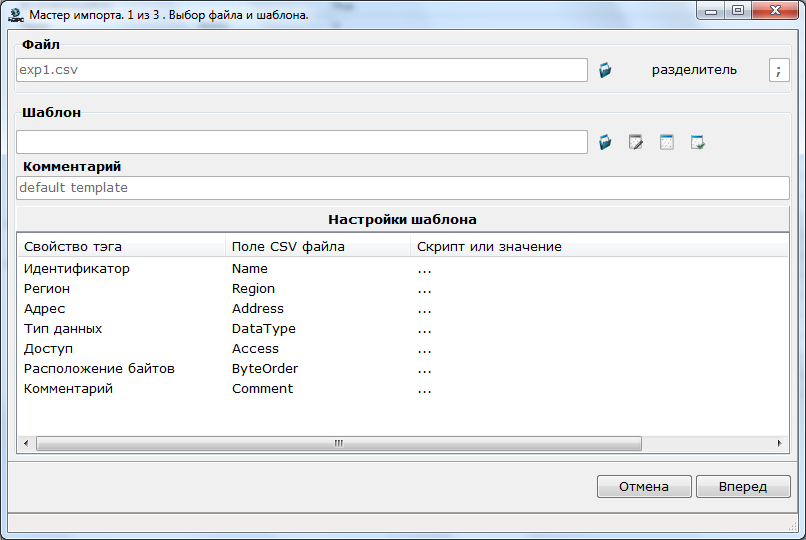The height and width of the screenshot is (540, 806).
Task: Select the Доступ row
Action: click(x=403, y=349)
